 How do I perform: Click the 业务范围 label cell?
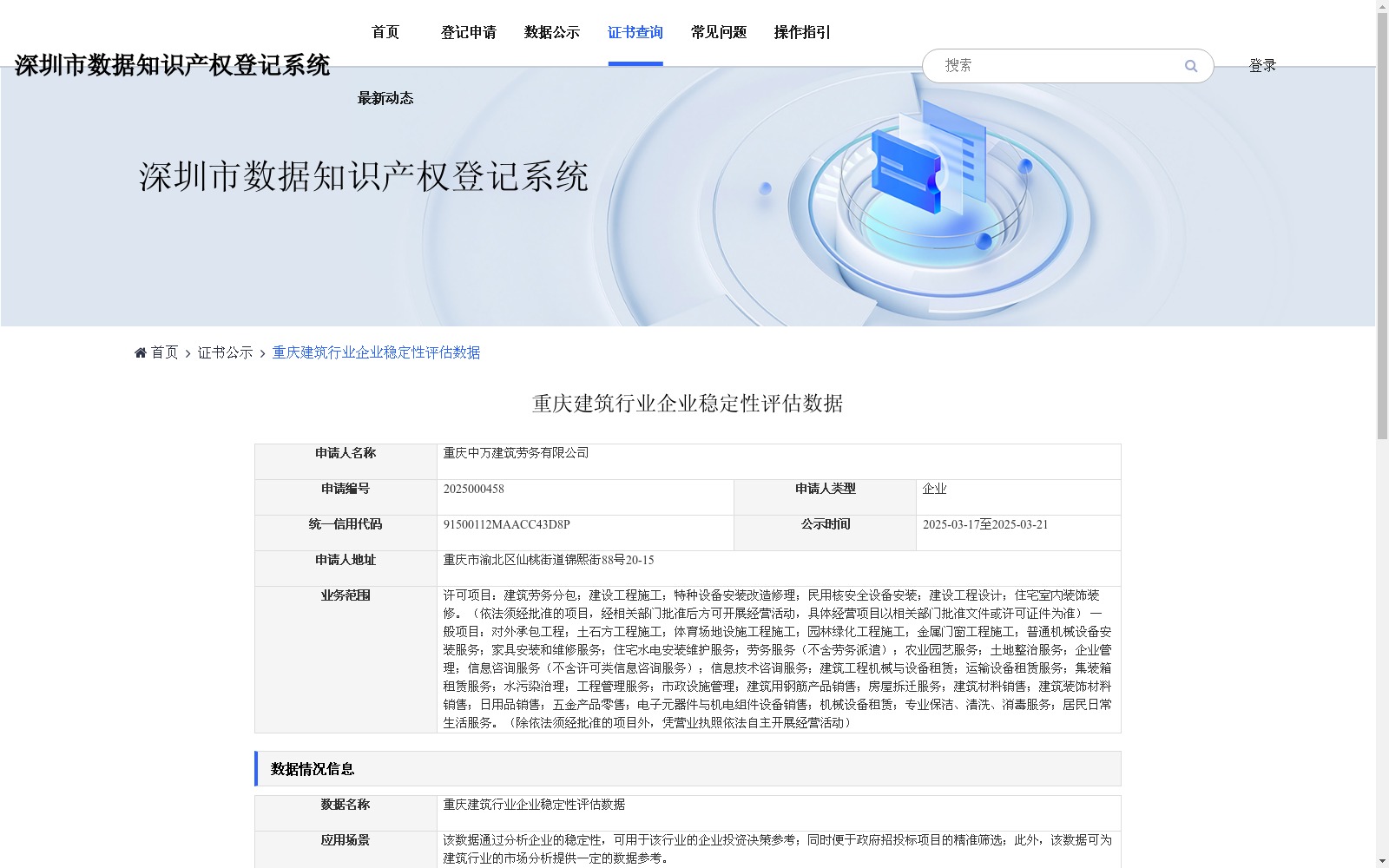point(346,660)
